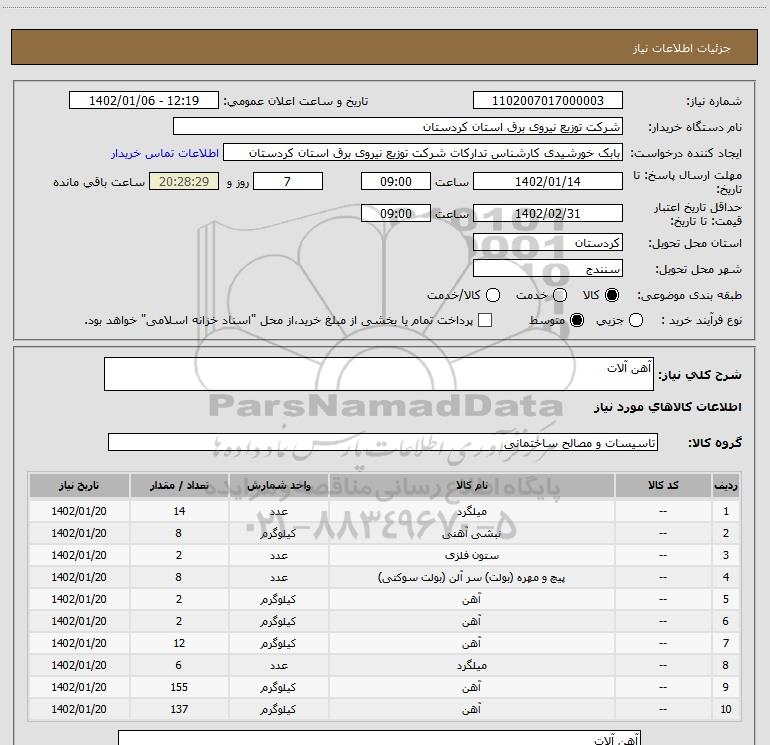
Task: Click the goods group field تاسیسات و مصالح ساختمانی
Action: coord(383,442)
